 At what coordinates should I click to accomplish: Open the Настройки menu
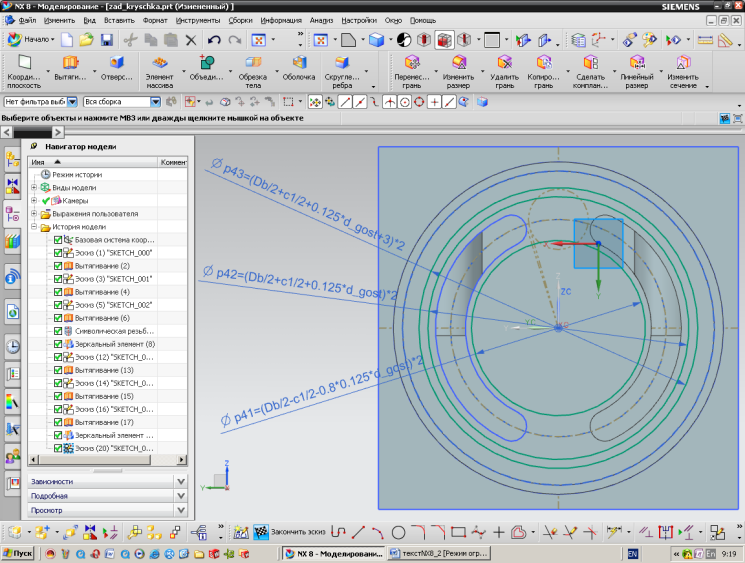(359, 20)
